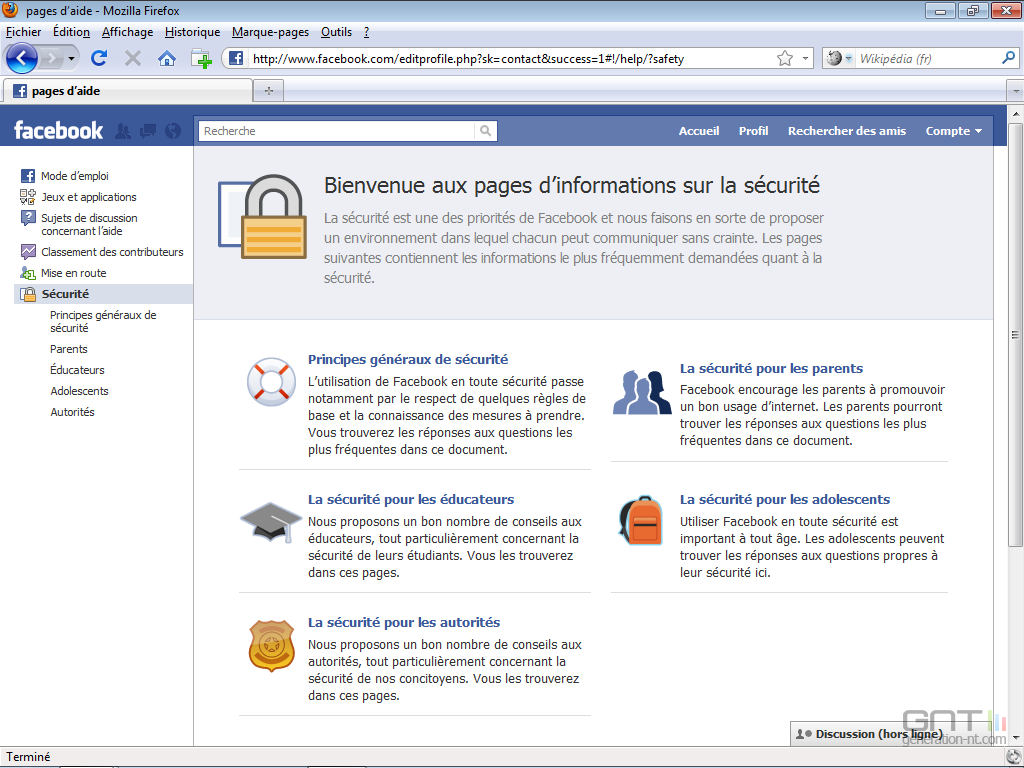Click the Wikipedia search magnifier icon
This screenshot has width=1024, height=768.
point(1008,58)
